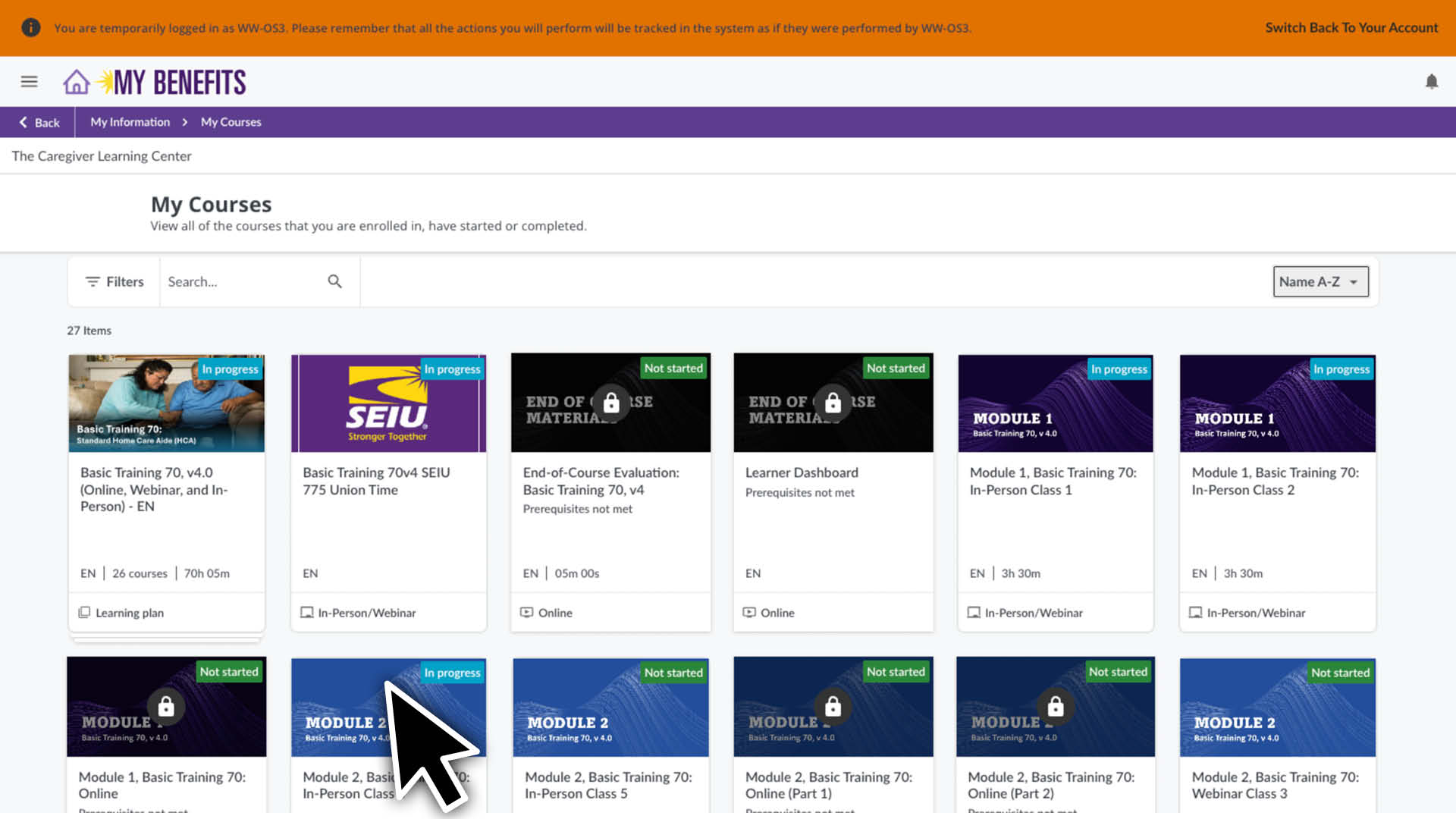
Task: Select the My Courses breadcrumb
Action: click(231, 122)
